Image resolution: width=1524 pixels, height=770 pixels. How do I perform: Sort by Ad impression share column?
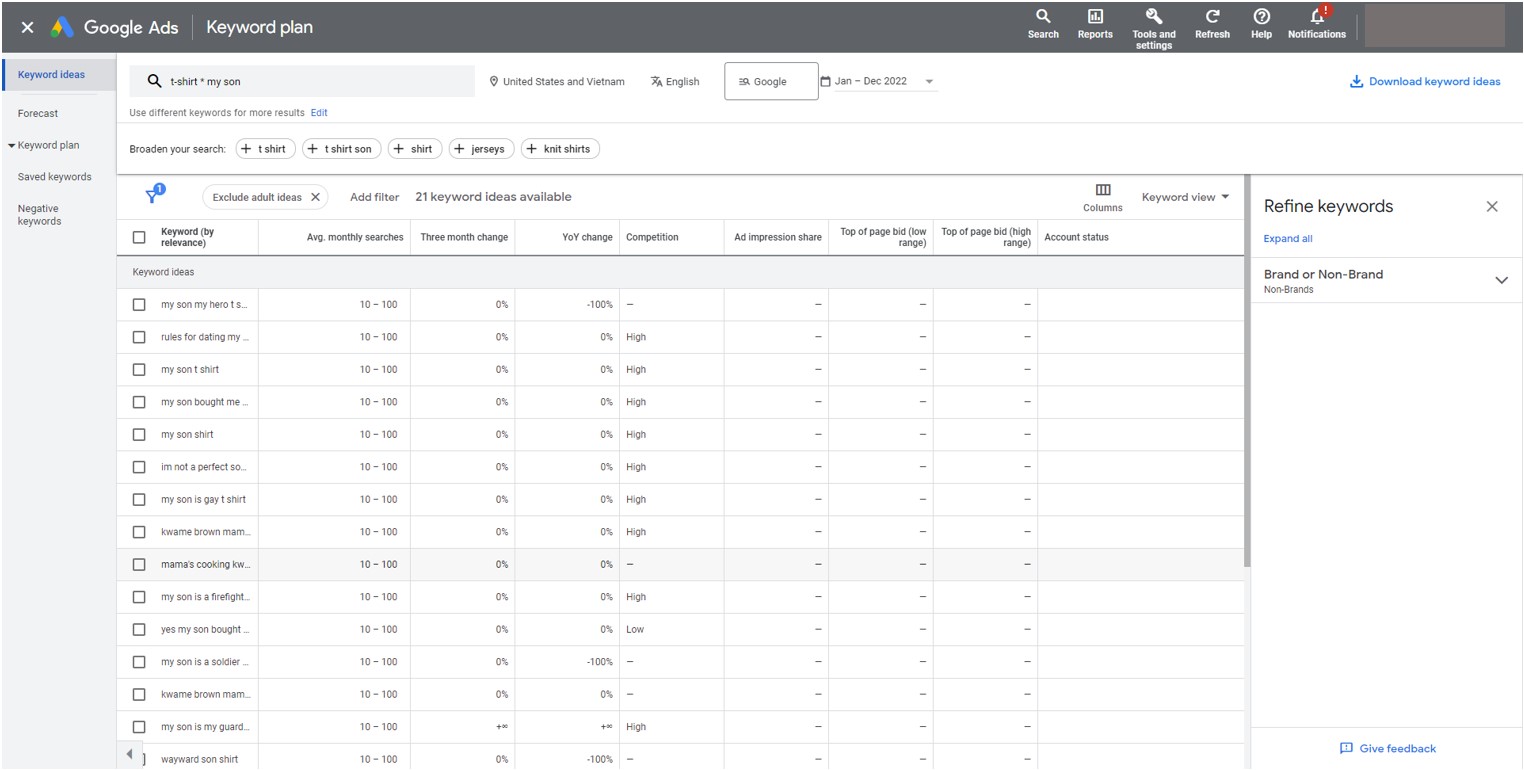pyautogui.click(x=778, y=237)
